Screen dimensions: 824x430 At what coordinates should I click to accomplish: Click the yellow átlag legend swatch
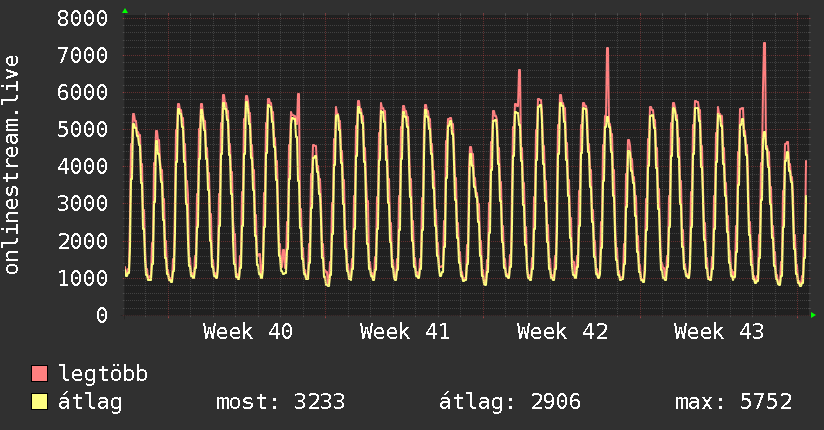click(39, 401)
